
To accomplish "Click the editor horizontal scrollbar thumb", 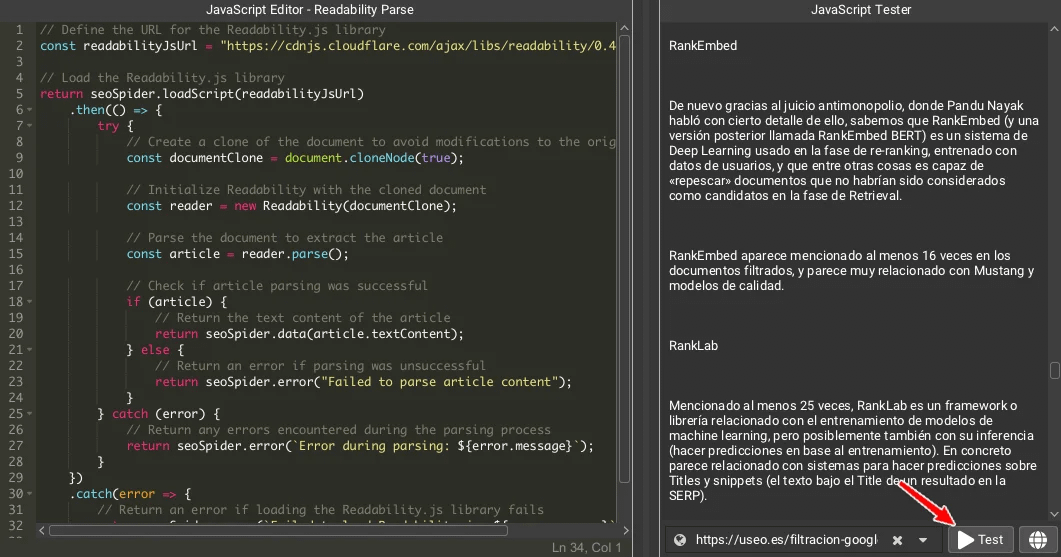I will (x=278, y=531).
